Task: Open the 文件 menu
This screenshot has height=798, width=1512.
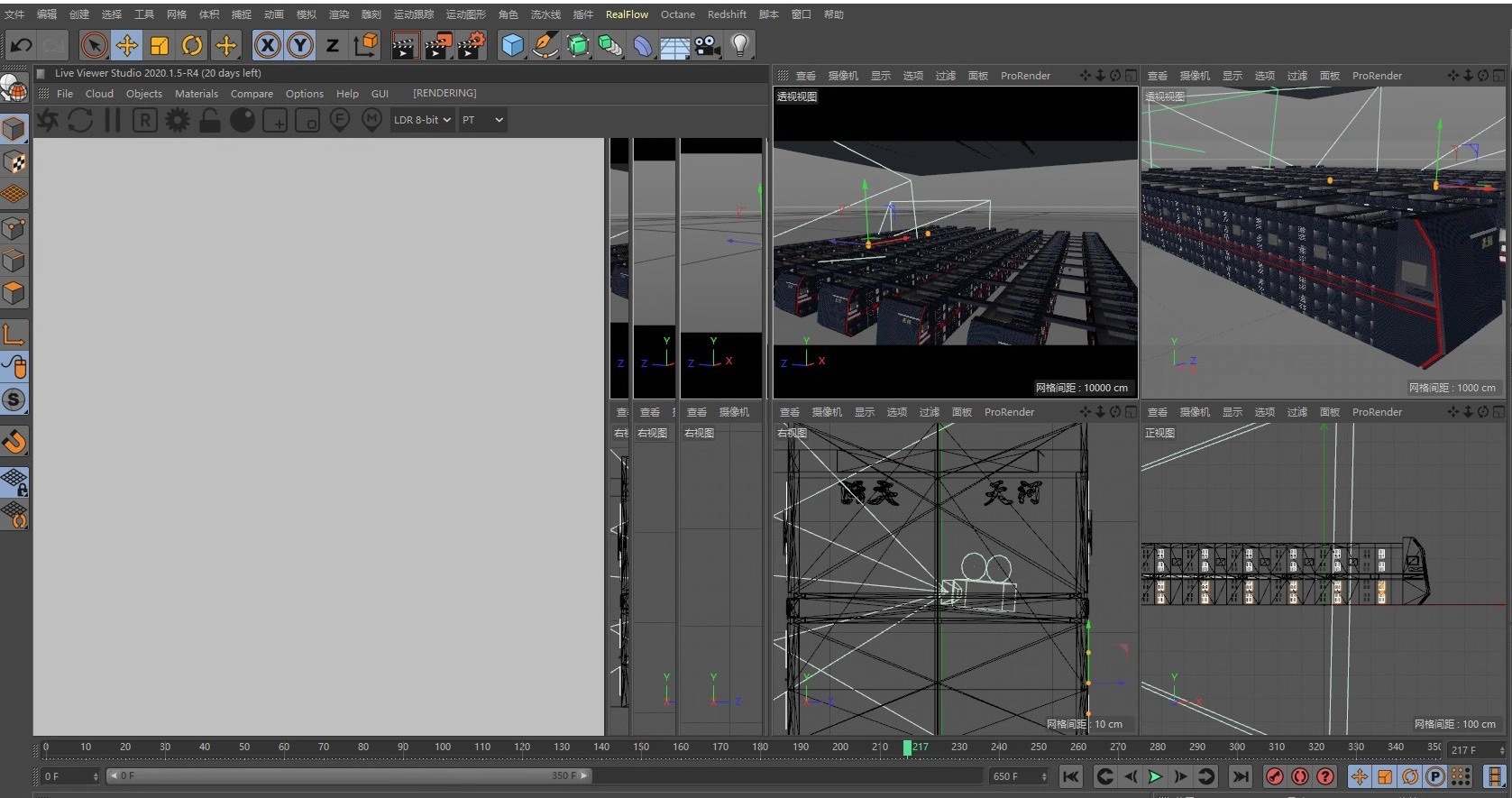Action: [14, 14]
